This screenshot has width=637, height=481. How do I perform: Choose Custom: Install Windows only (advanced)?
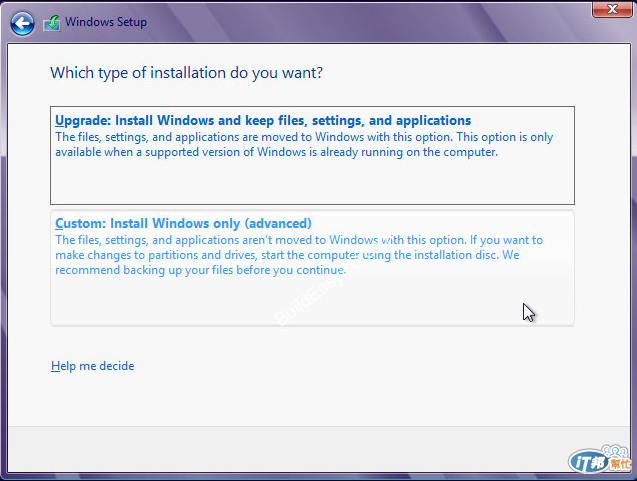point(312,268)
